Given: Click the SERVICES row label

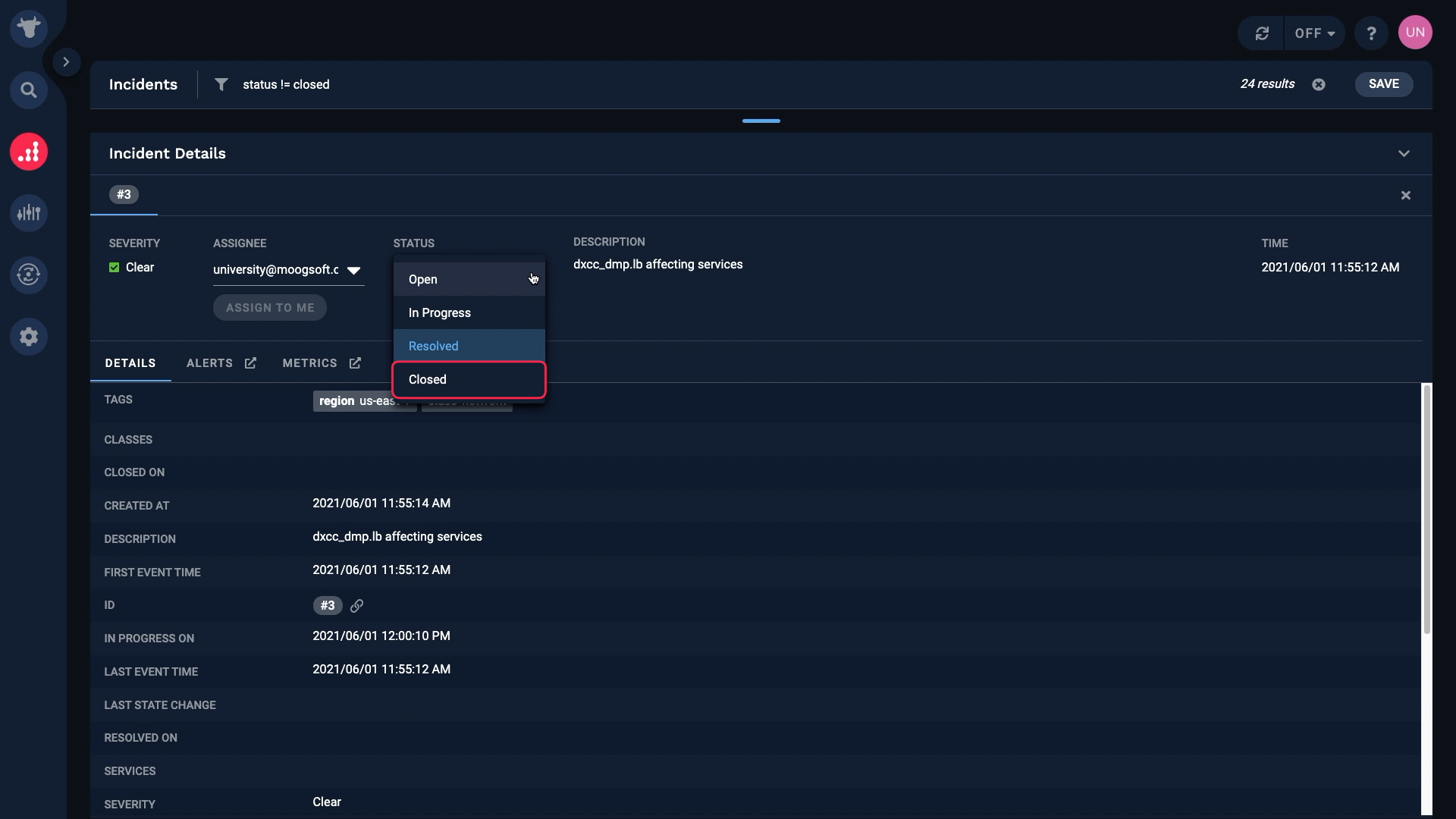Looking at the screenshot, I should (x=130, y=771).
